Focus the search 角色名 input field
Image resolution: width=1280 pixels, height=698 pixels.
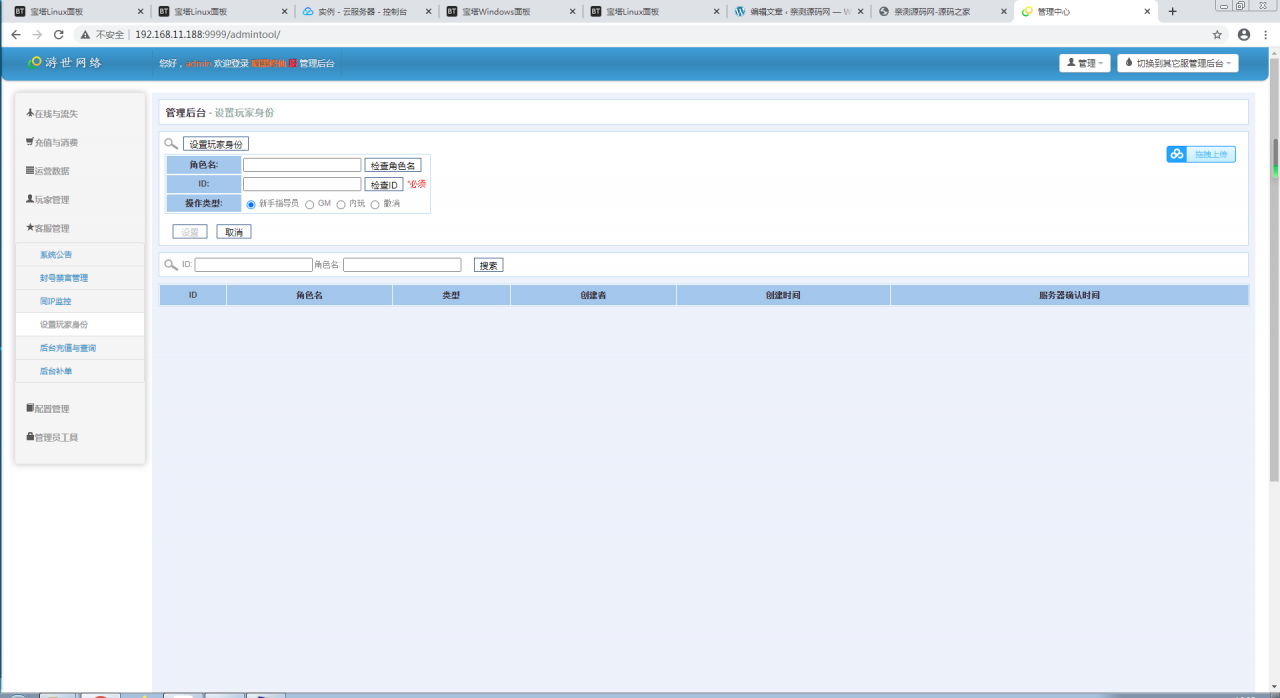(x=402, y=265)
